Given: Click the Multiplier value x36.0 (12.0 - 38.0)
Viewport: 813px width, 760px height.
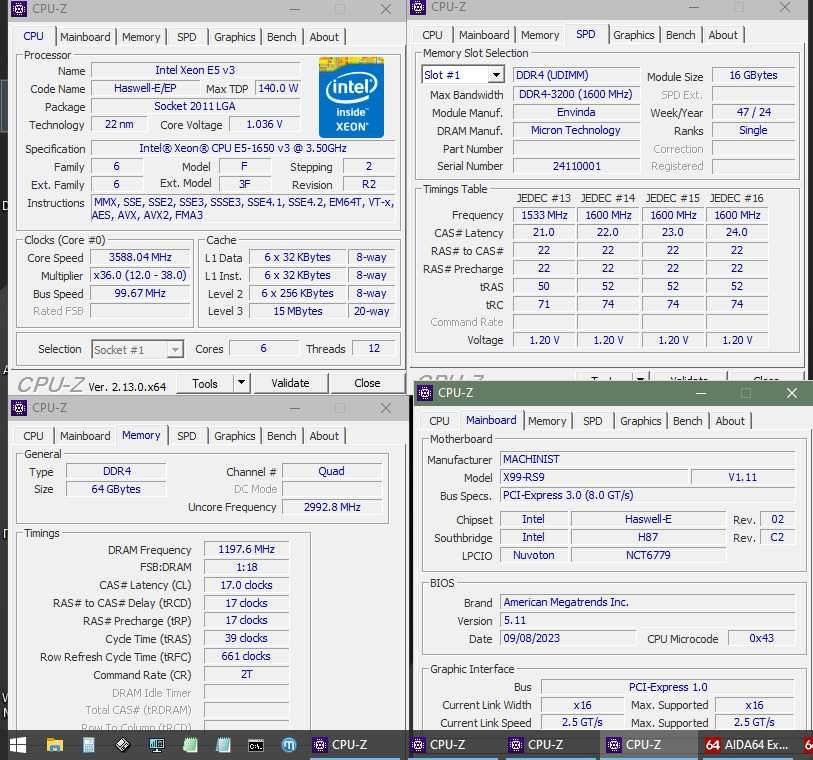Looking at the screenshot, I should (x=140, y=275).
